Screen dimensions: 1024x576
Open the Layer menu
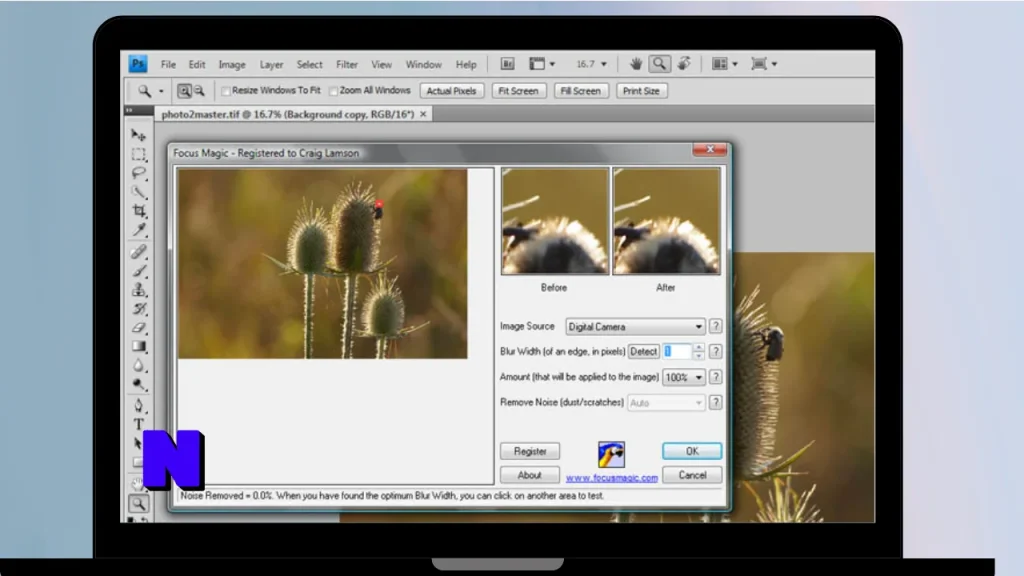tap(271, 65)
